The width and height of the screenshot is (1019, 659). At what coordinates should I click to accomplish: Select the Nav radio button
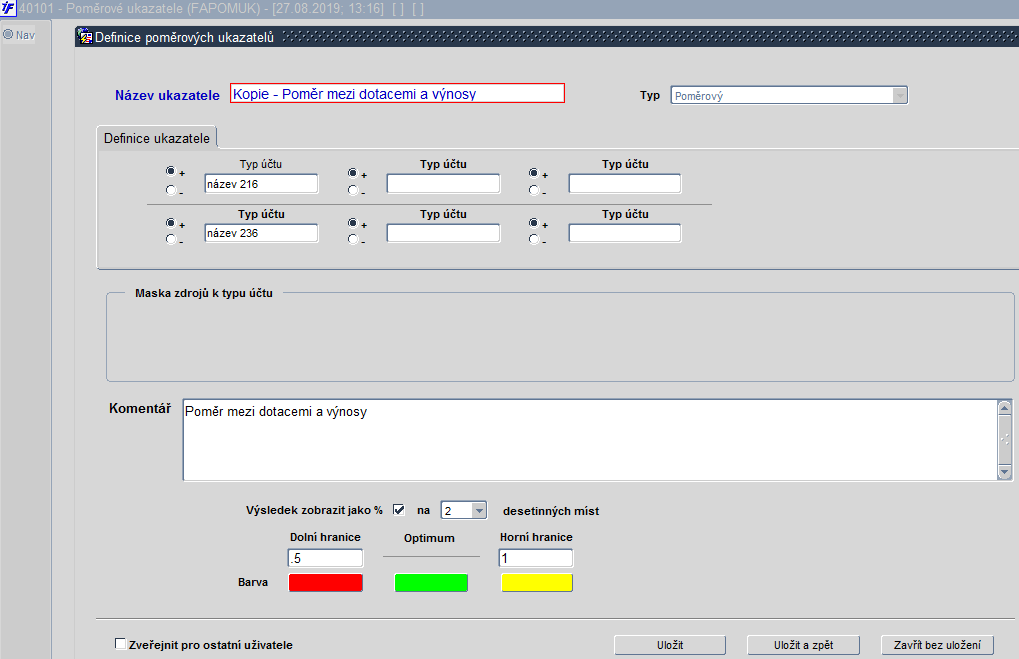[x=8, y=34]
